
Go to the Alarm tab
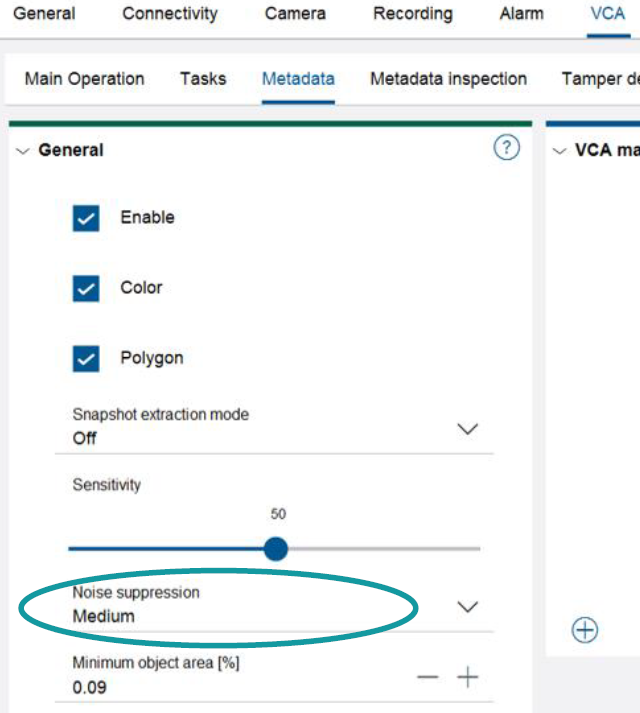(521, 14)
